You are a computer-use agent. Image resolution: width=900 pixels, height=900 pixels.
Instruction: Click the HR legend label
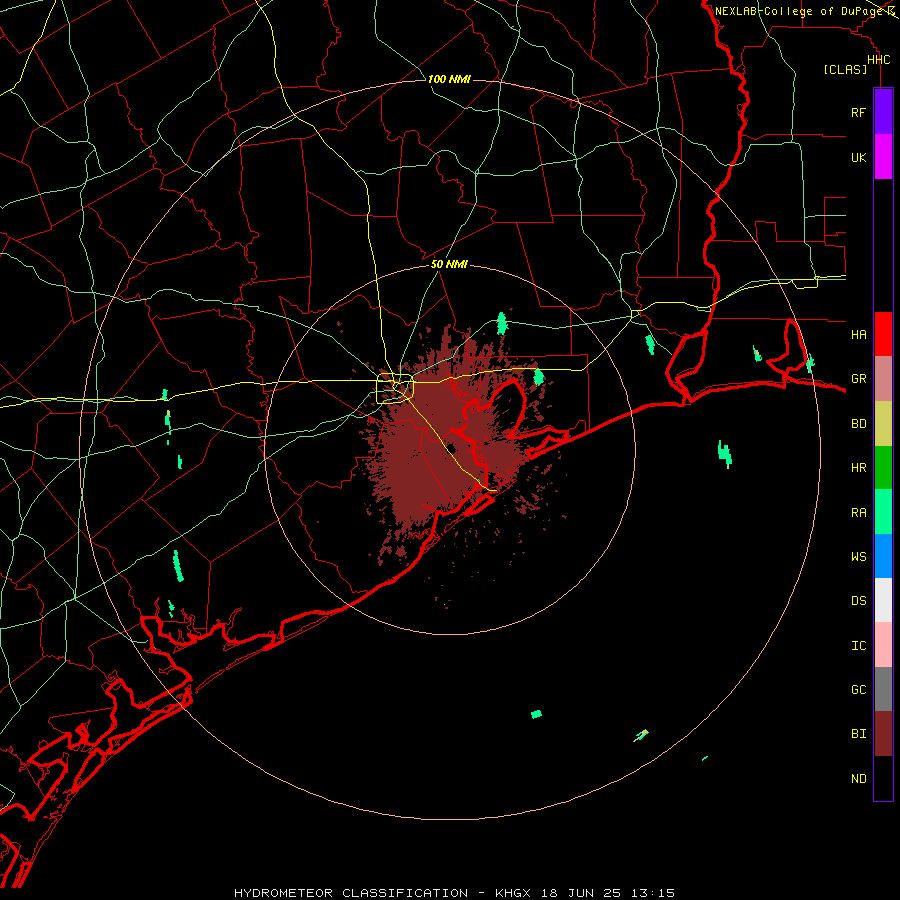(858, 468)
